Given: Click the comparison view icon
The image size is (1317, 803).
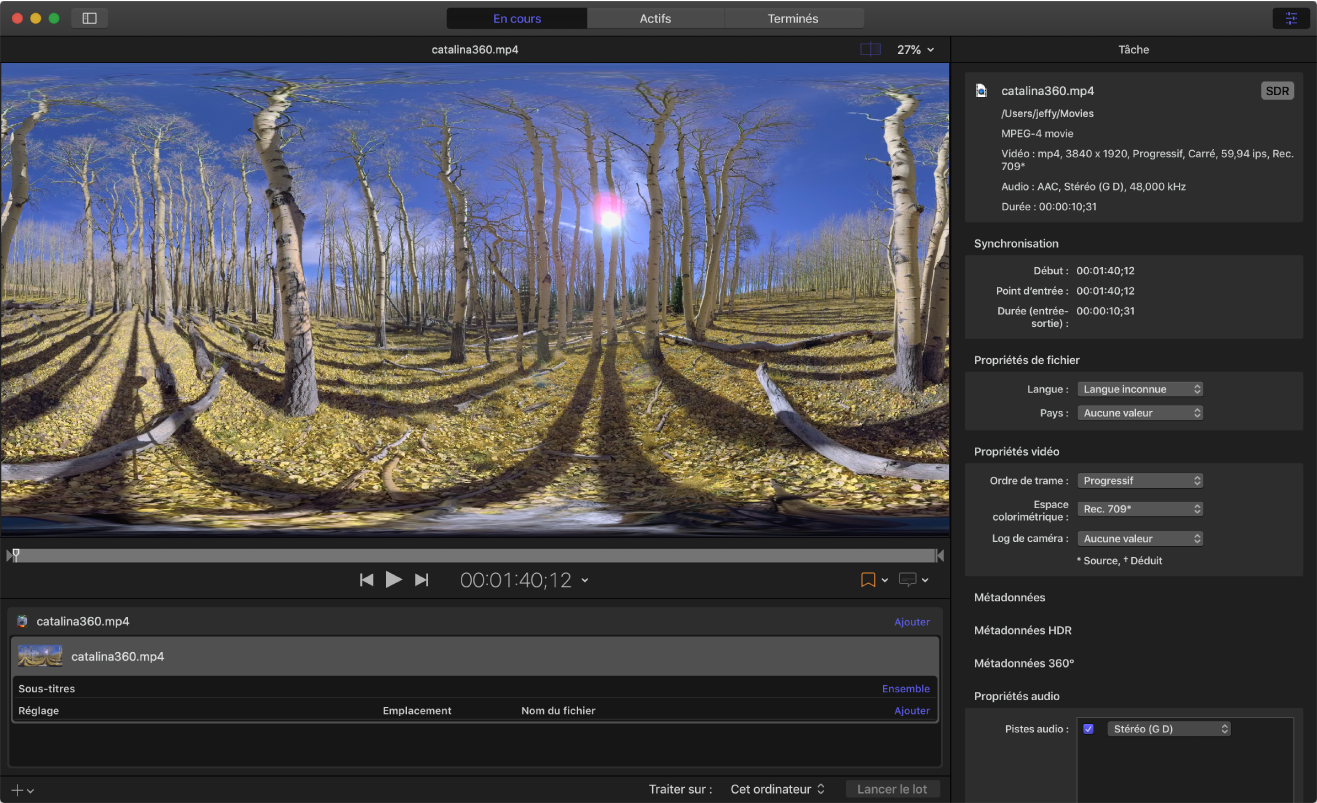Looking at the screenshot, I should 870,49.
